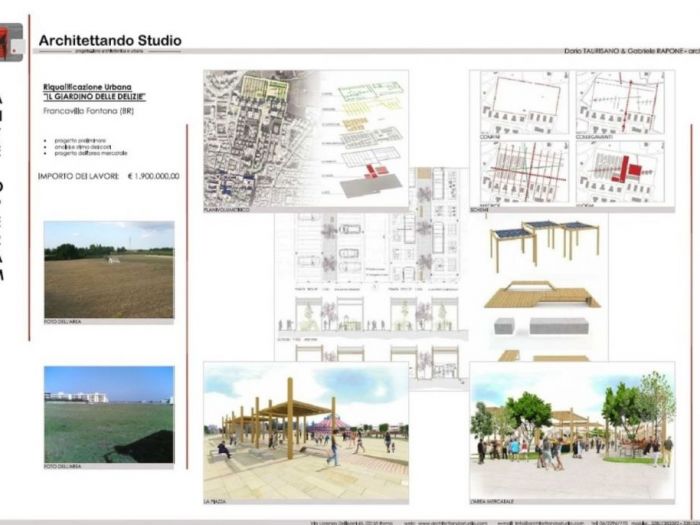Screen dimensions: 700x525
Task: Click the red Architettando Studio logo
Action: pyautogui.click(x=11, y=42)
